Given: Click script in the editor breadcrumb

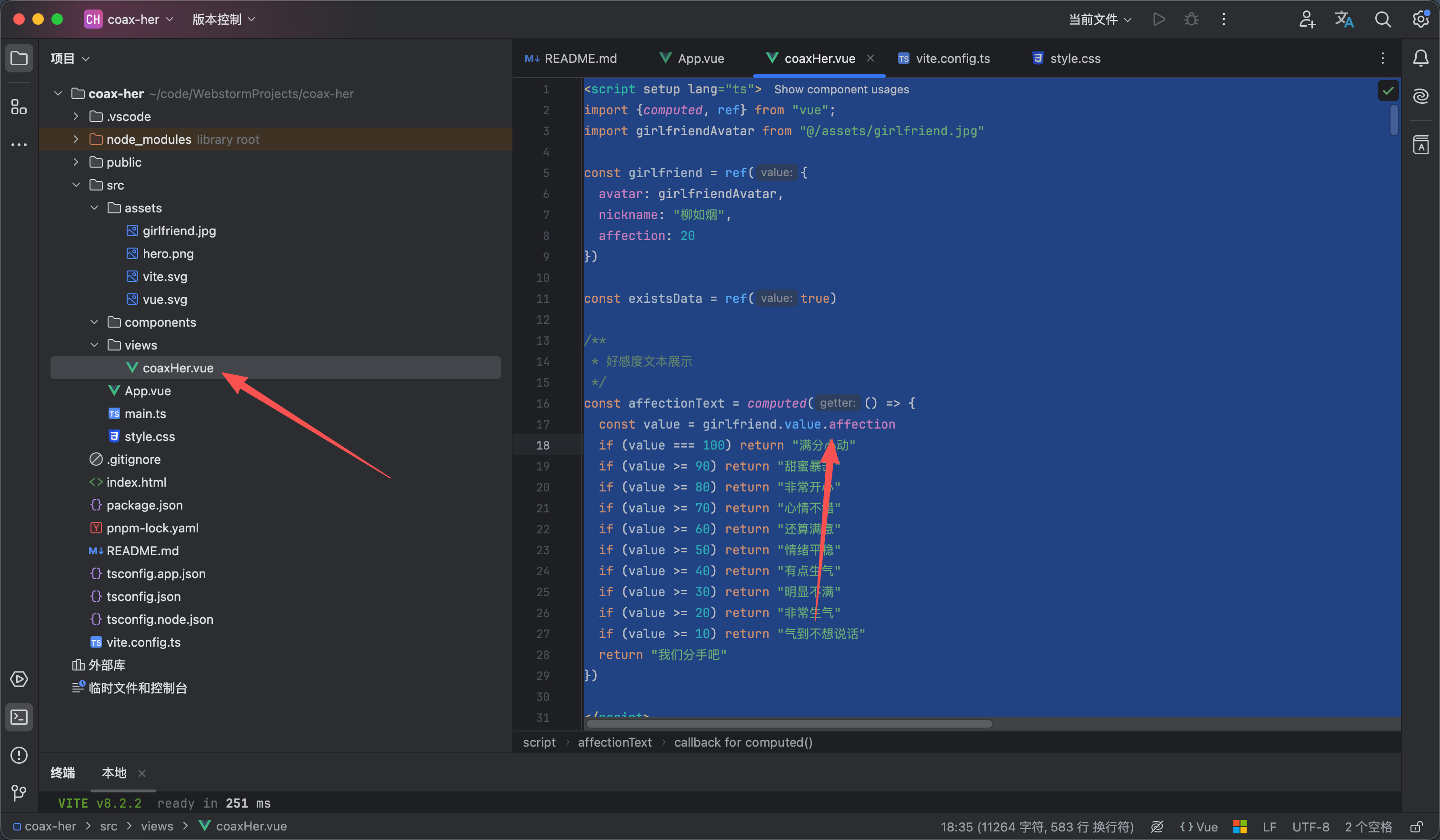Looking at the screenshot, I should (x=539, y=742).
